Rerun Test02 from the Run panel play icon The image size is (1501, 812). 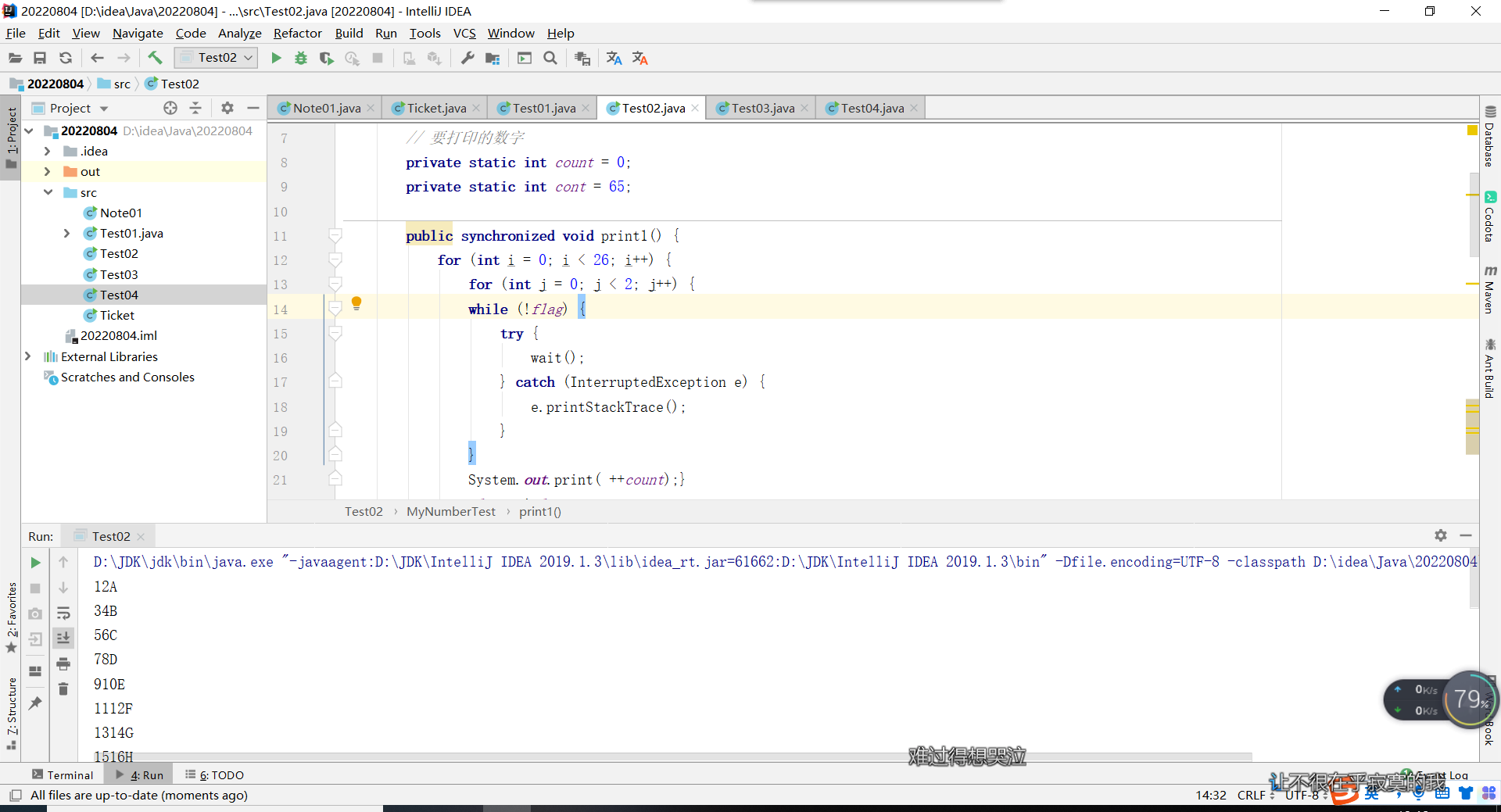point(35,563)
